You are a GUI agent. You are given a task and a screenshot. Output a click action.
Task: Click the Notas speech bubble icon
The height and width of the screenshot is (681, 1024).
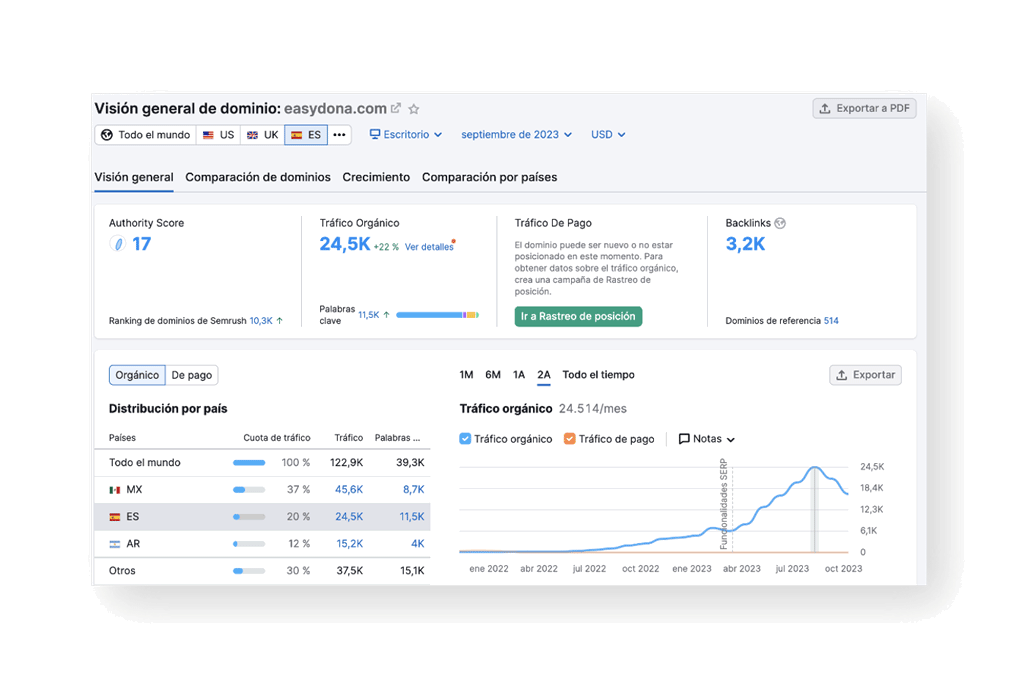pos(684,439)
